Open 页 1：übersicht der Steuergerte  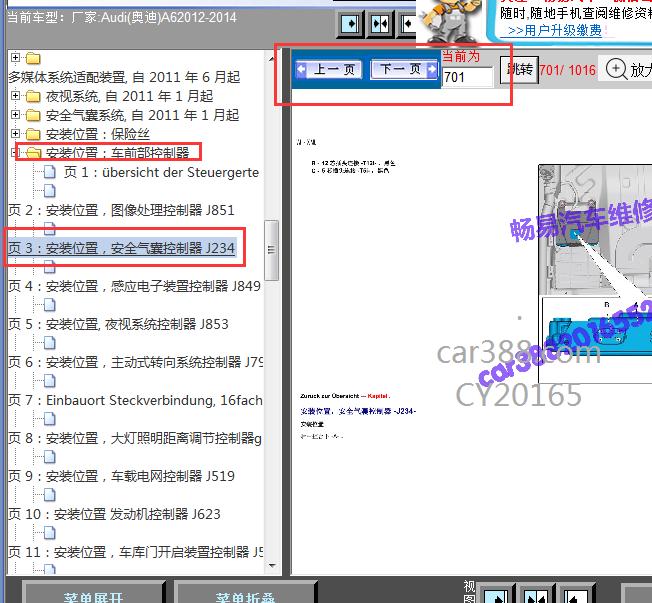[x=161, y=172]
